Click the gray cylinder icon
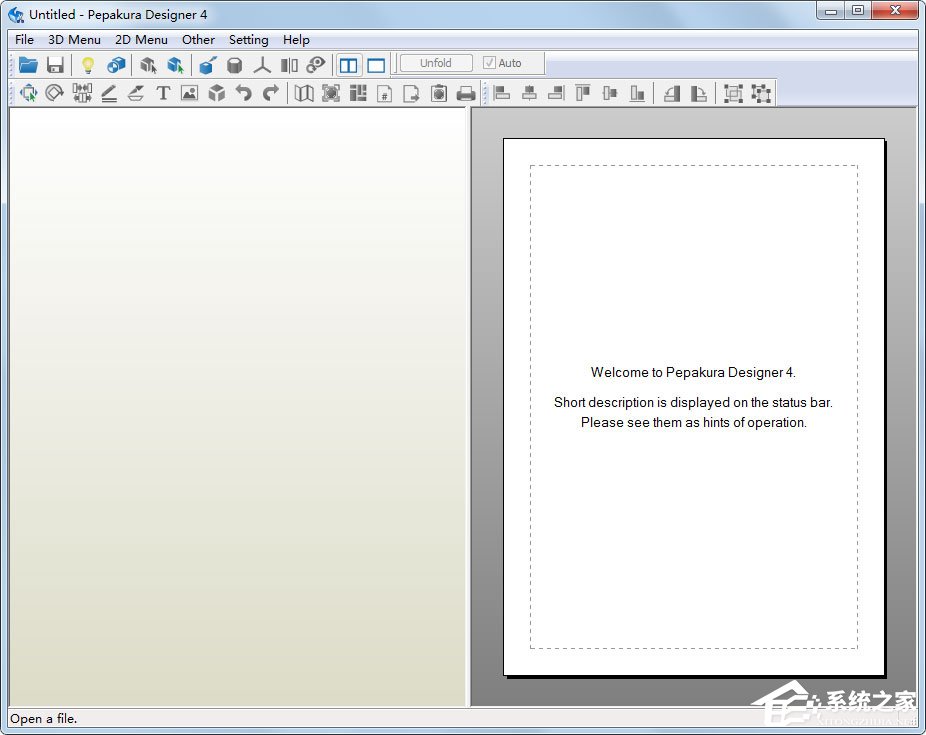This screenshot has width=926, height=735. (234, 65)
